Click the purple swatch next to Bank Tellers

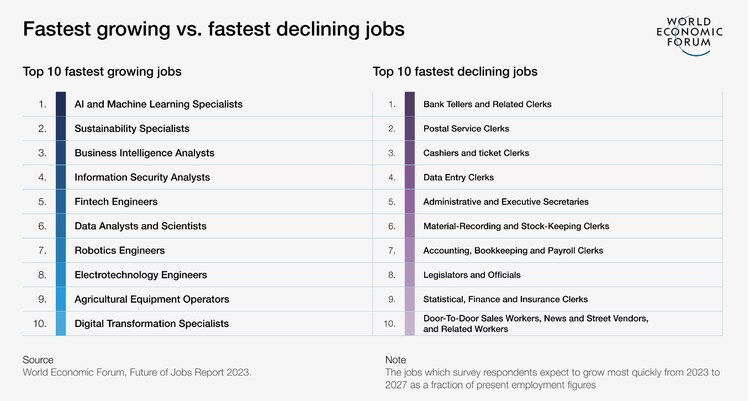click(410, 104)
